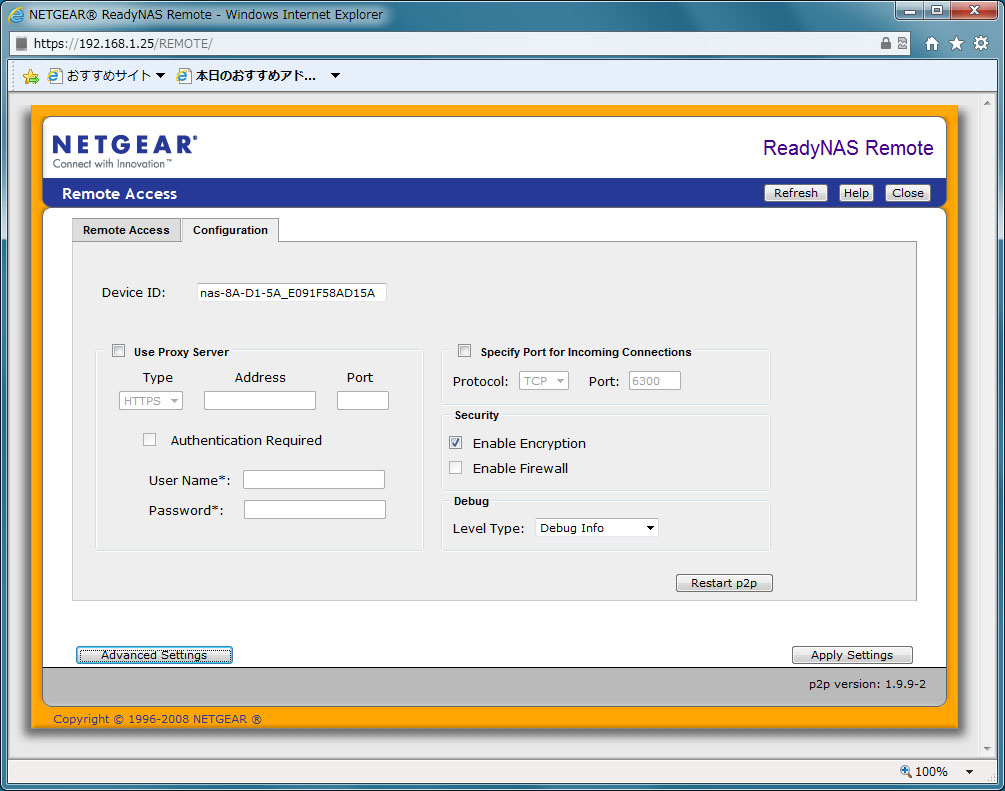The width and height of the screenshot is (1005, 791).
Task: Open the Debug Level Type dropdown
Action: [597, 528]
